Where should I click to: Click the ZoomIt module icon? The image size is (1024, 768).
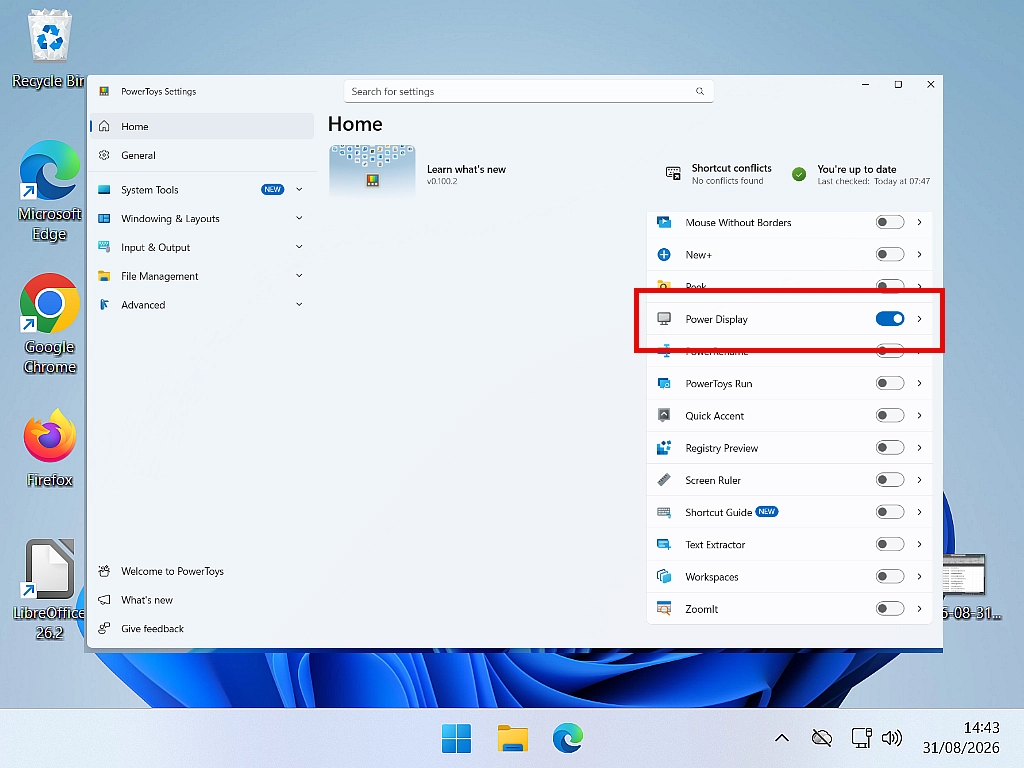click(x=664, y=609)
